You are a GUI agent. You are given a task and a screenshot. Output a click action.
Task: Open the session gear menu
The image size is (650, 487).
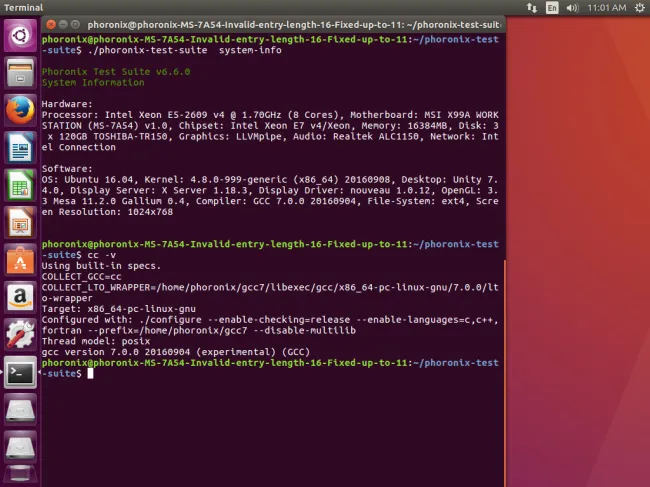640,7
